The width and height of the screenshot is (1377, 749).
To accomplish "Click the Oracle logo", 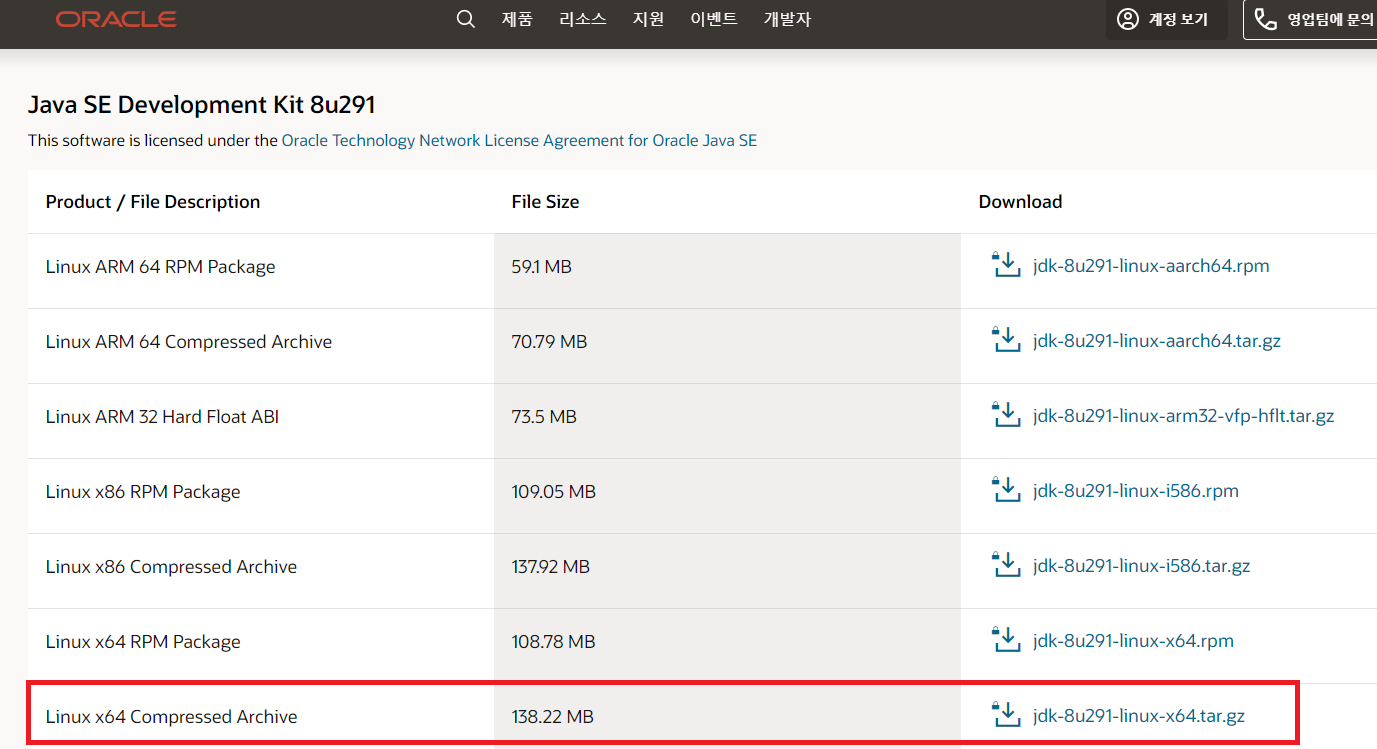I will pos(116,19).
